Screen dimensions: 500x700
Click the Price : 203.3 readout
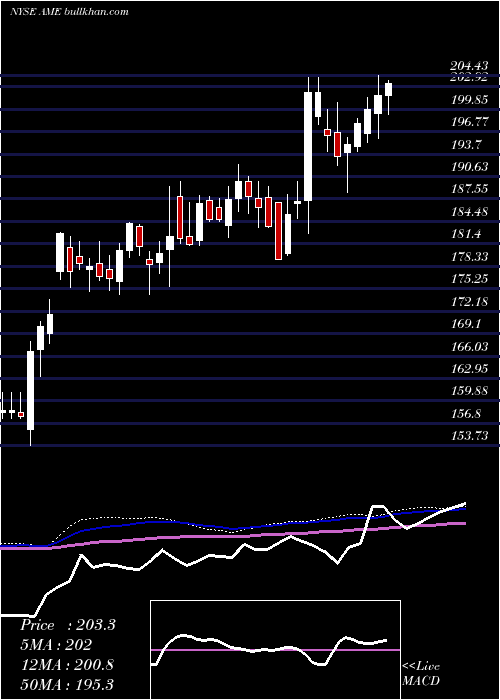pos(68,625)
